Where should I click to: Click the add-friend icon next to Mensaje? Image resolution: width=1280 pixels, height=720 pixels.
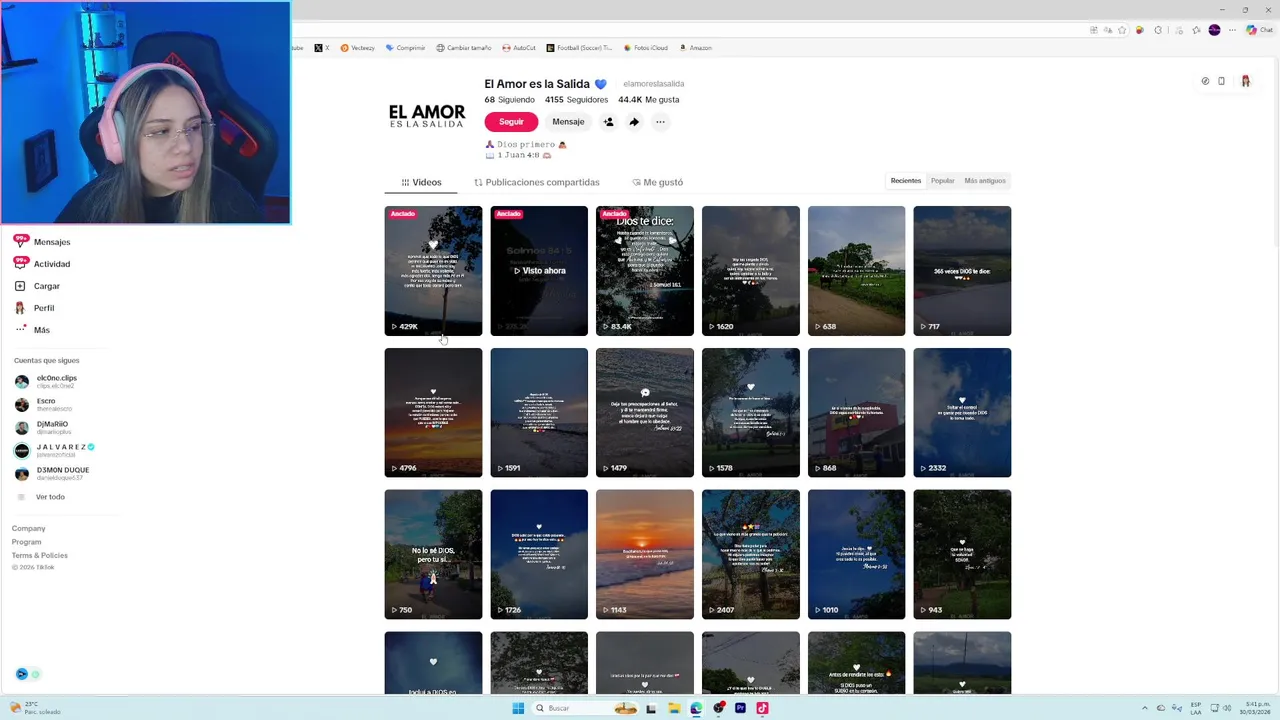click(608, 122)
